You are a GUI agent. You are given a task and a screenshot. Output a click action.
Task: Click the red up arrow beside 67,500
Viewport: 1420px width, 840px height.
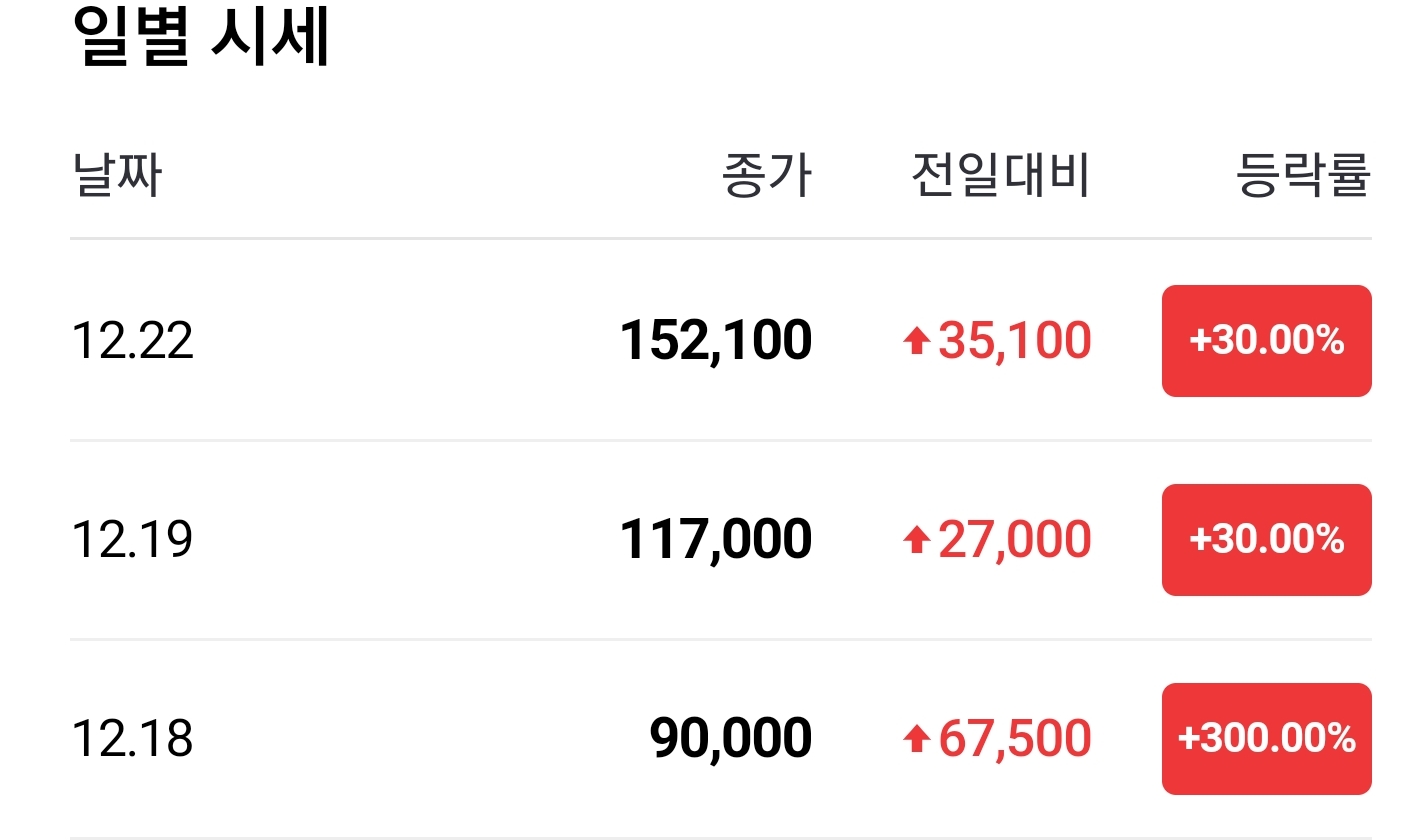pyautogui.click(x=917, y=740)
